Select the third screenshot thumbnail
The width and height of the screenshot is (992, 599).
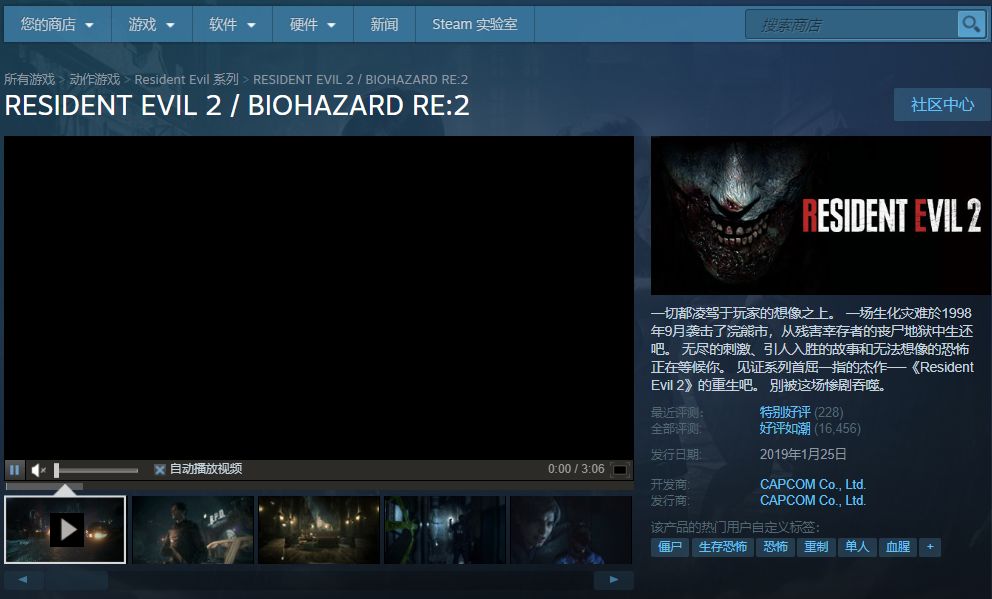click(x=319, y=529)
